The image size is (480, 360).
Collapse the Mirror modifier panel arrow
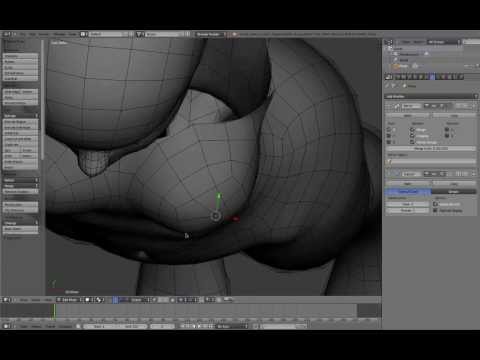[x=388, y=106]
